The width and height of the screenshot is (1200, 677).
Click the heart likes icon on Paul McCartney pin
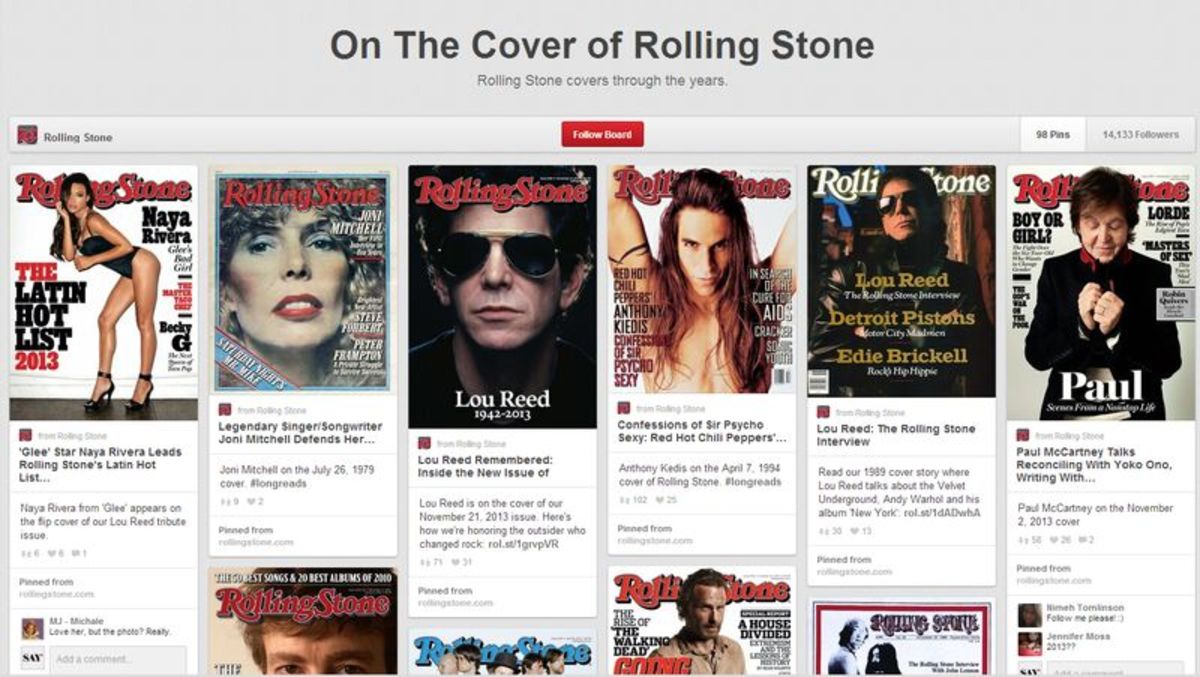(x=1053, y=541)
